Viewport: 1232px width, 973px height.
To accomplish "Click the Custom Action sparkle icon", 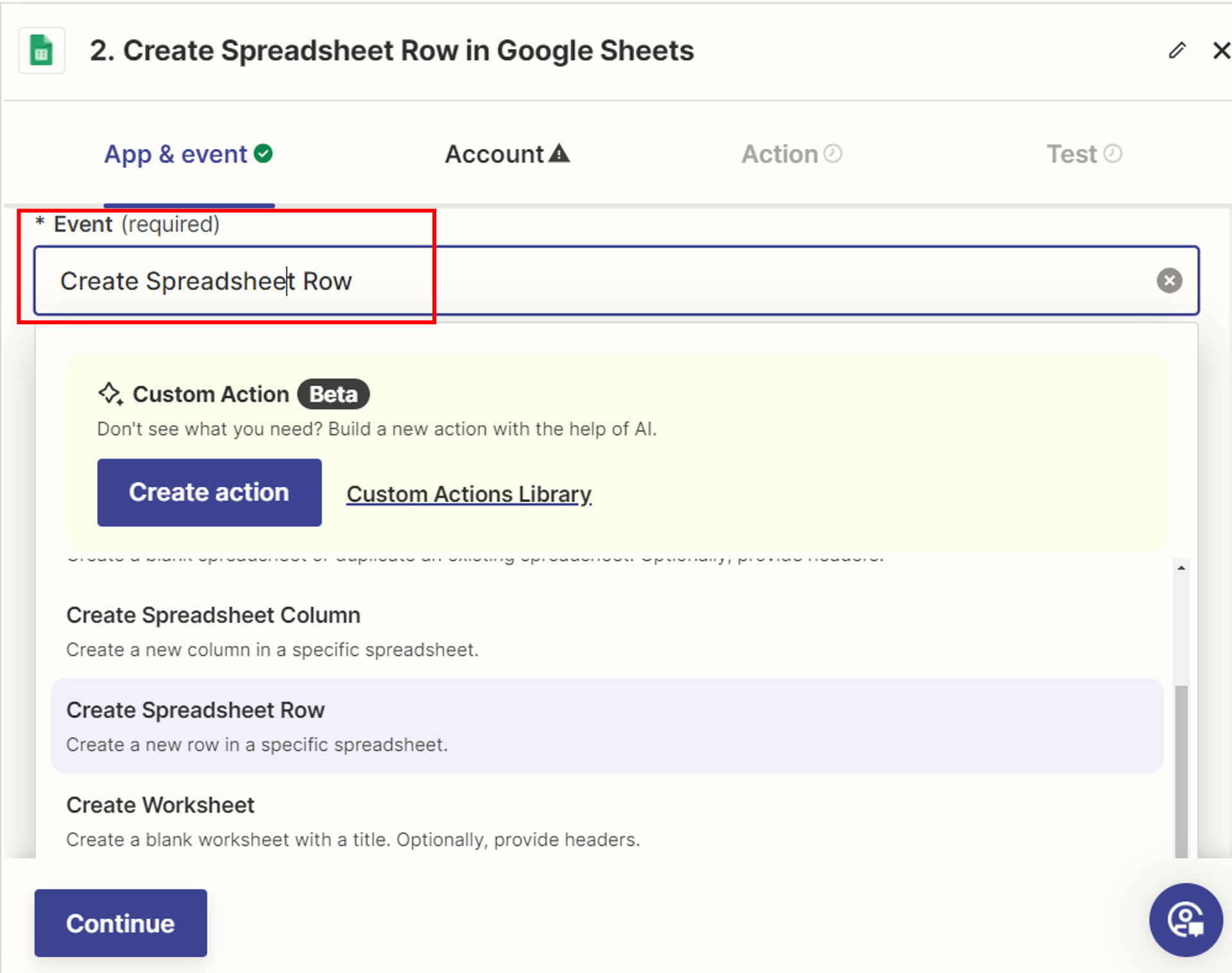I will pos(110,393).
